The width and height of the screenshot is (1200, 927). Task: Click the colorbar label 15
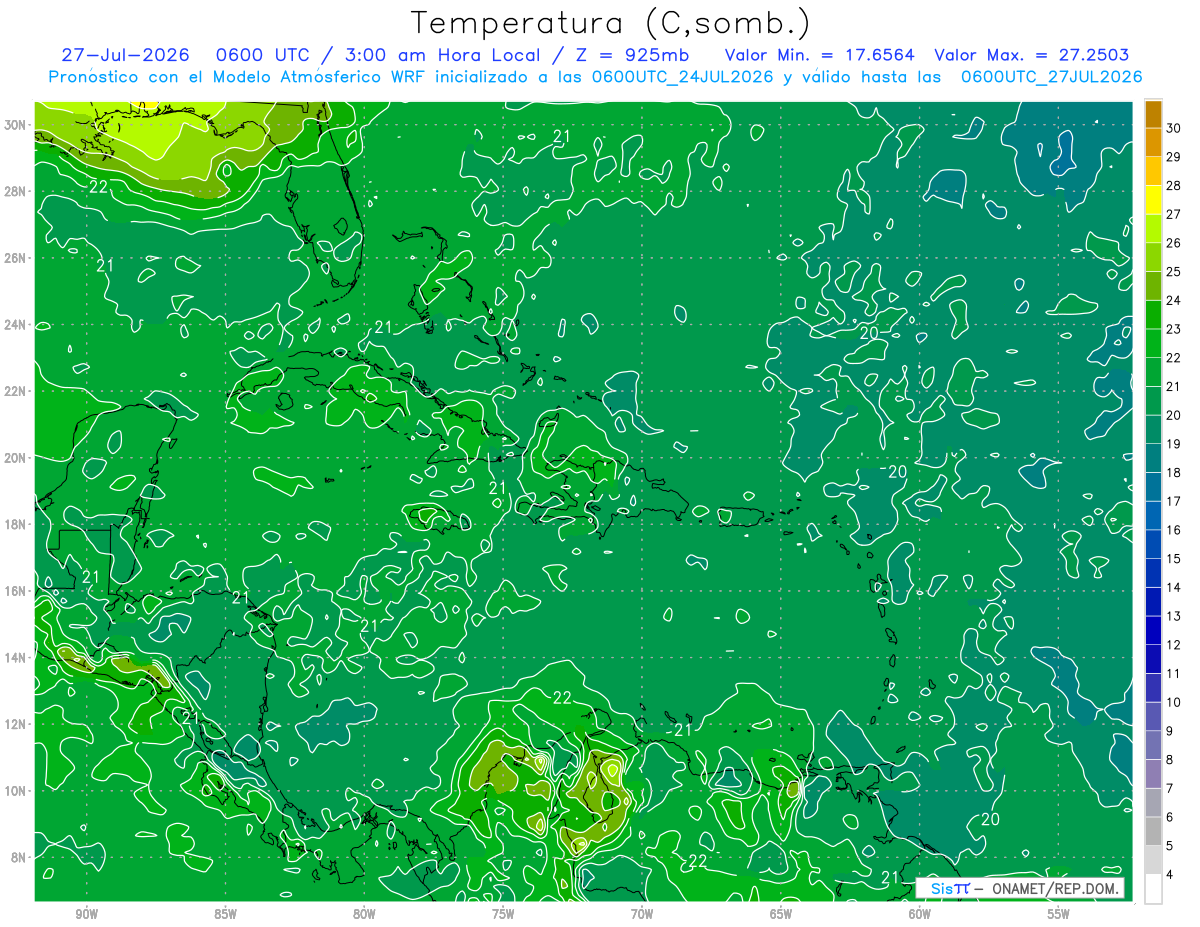[x=1175, y=559]
